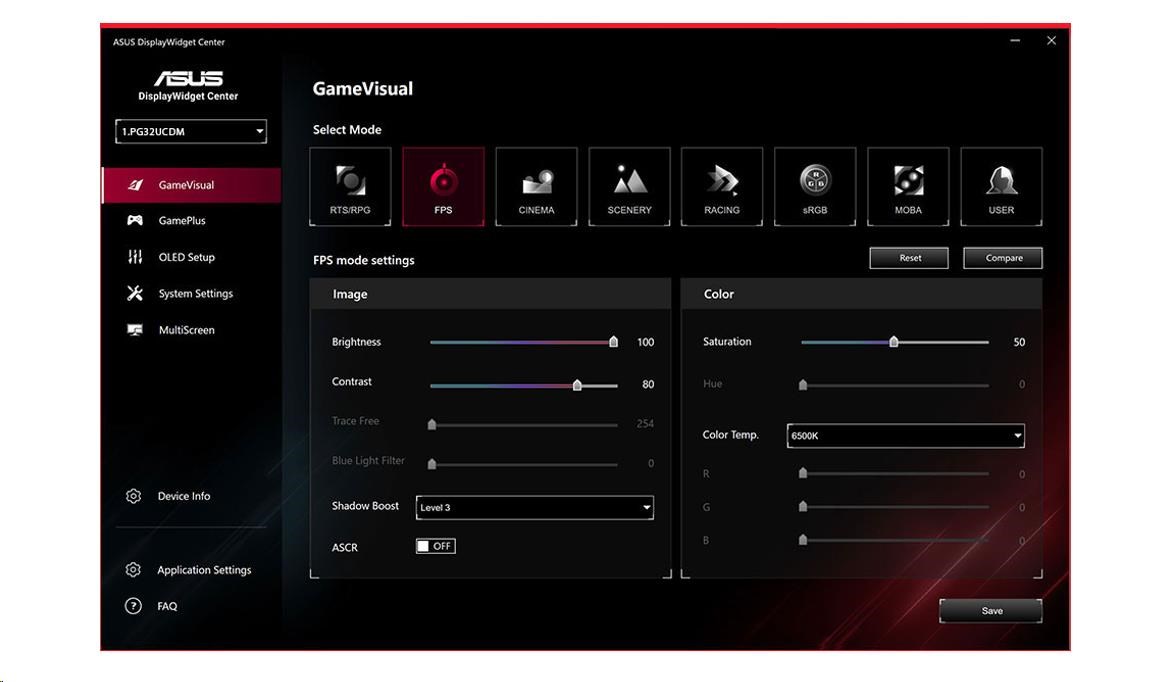Screen dimensions: 1153x682
Task: Open the FAQ page
Action: 167,606
